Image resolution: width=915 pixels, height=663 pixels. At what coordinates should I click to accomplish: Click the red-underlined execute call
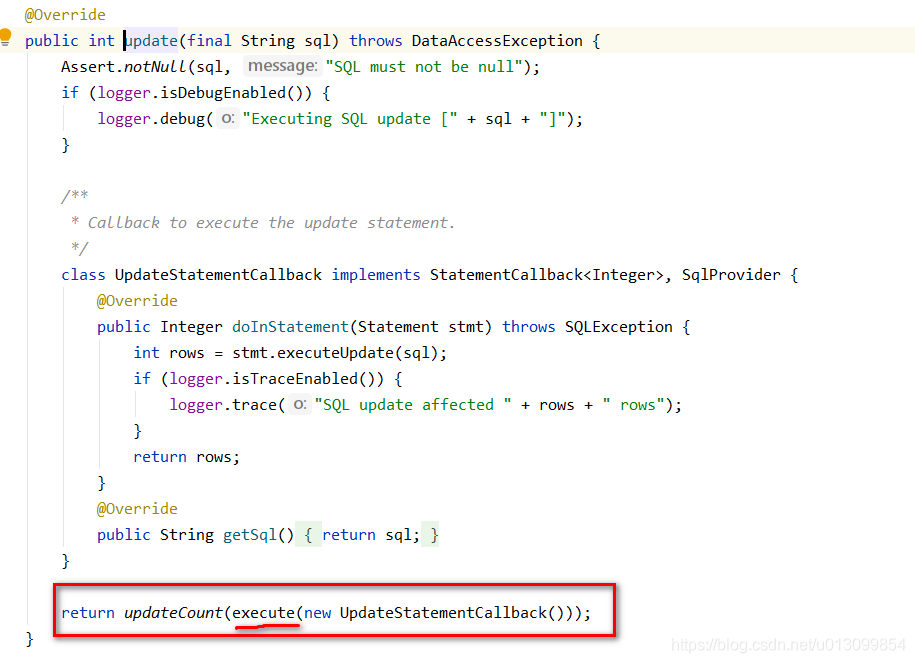(265, 612)
